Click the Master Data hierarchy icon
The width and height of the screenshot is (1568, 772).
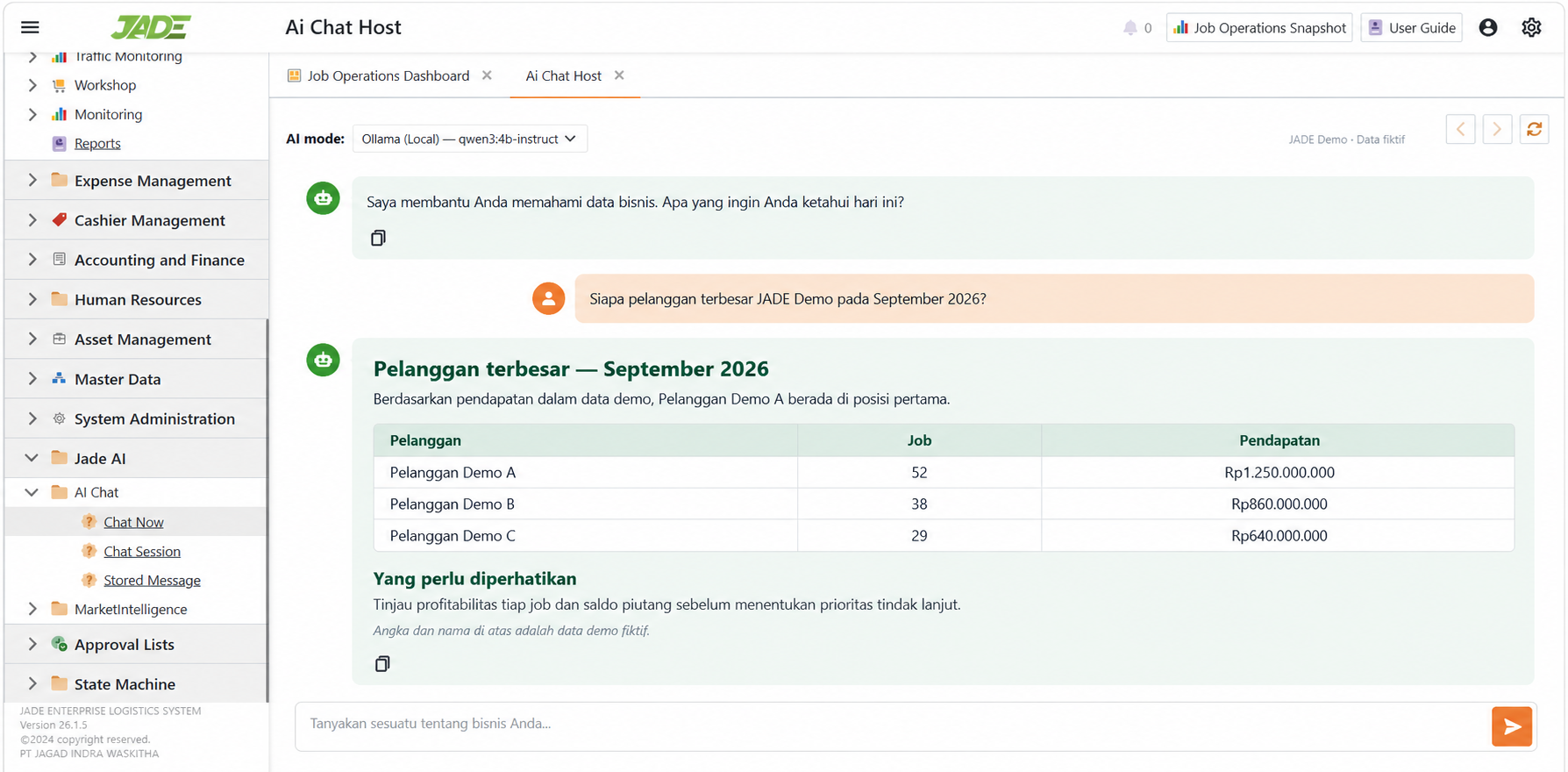pos(59,379)
